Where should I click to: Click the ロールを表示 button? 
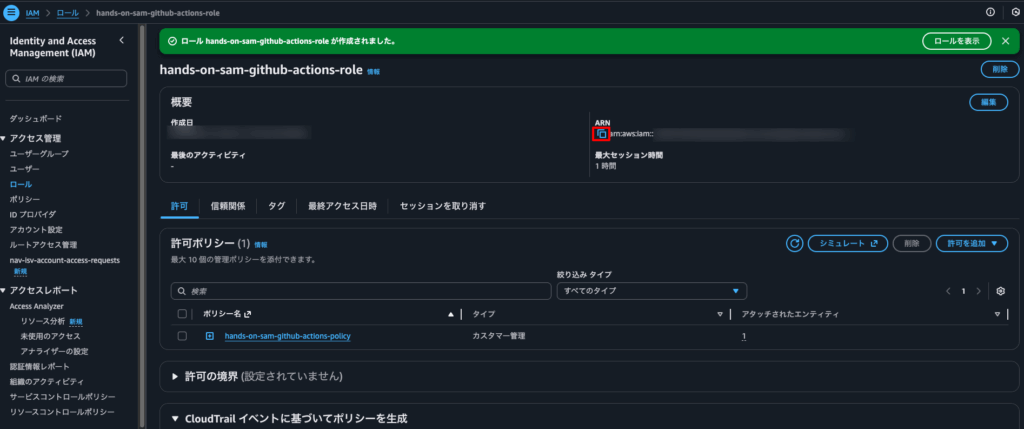[x=956, y=41]
